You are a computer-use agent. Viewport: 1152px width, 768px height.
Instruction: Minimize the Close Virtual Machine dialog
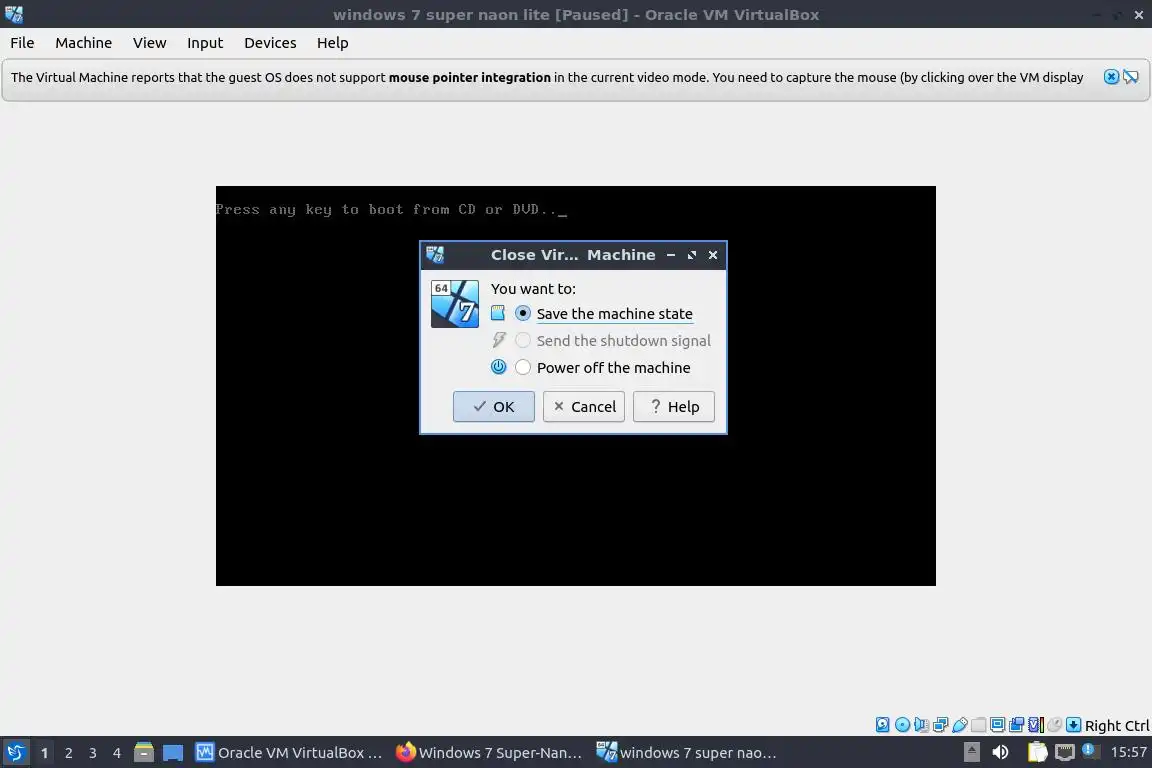[x=671, y=255]
